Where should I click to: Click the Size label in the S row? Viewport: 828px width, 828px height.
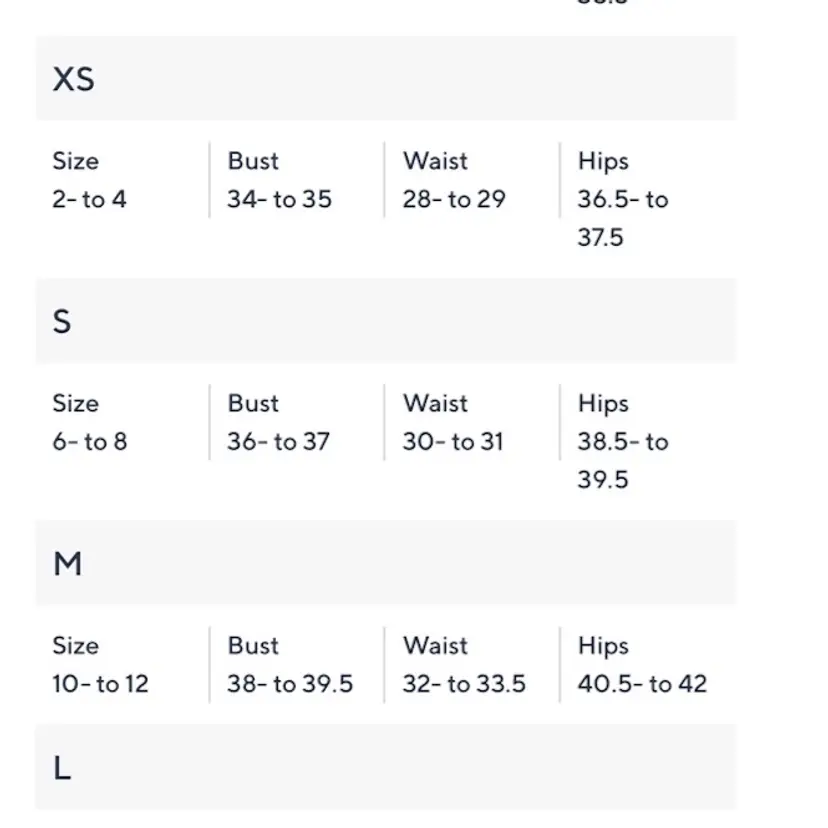pyautogui.click(x=75, y=403)
